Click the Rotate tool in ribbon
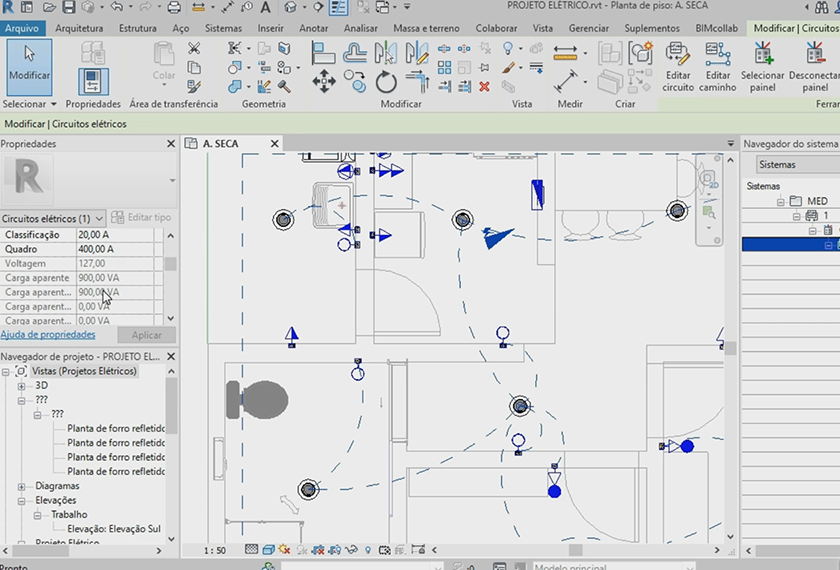840x570 pixels. (x=386, y=82)
